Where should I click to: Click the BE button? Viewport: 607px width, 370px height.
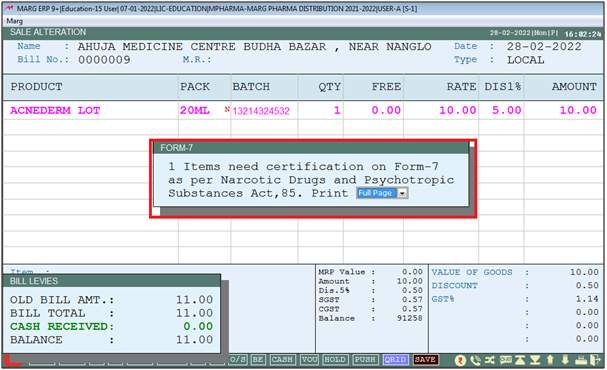(x=258, y=360)
